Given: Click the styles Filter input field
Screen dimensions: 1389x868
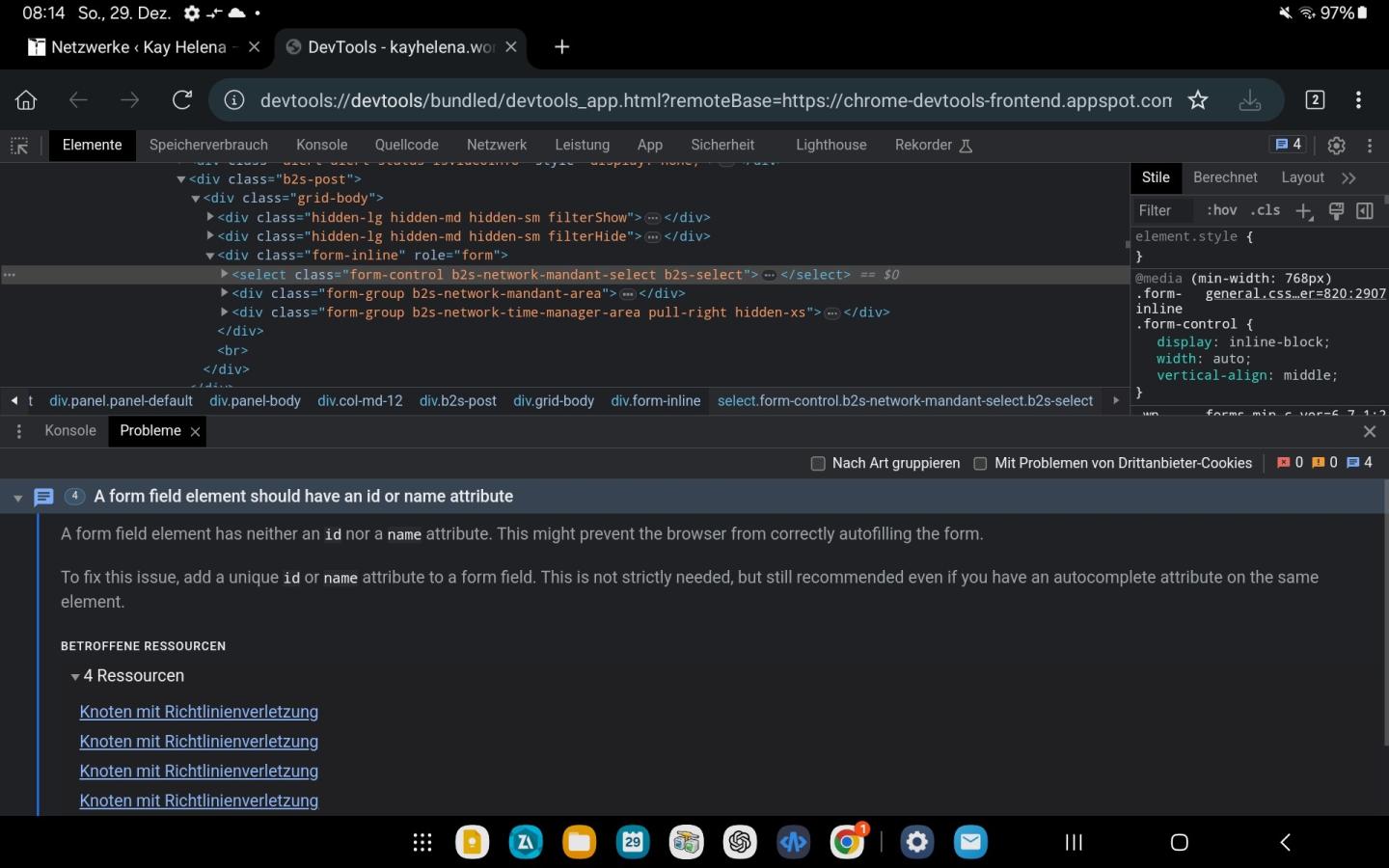Looking at the screenshot, I should pyautogui.click(x=1162, y=210).
